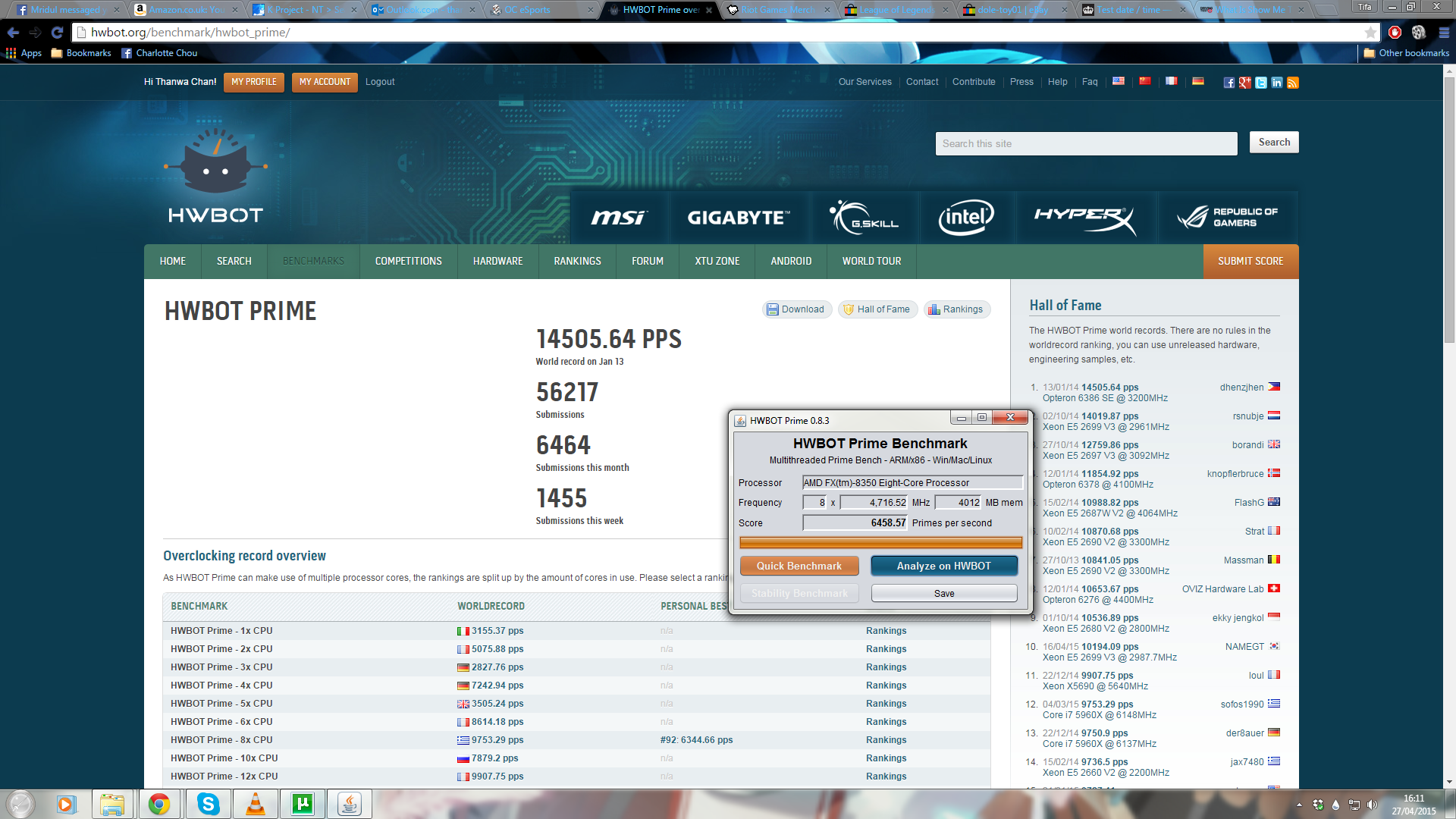1456x819 pixels.
Task: Switch site language via the French flag
Action: point(1172,81)
